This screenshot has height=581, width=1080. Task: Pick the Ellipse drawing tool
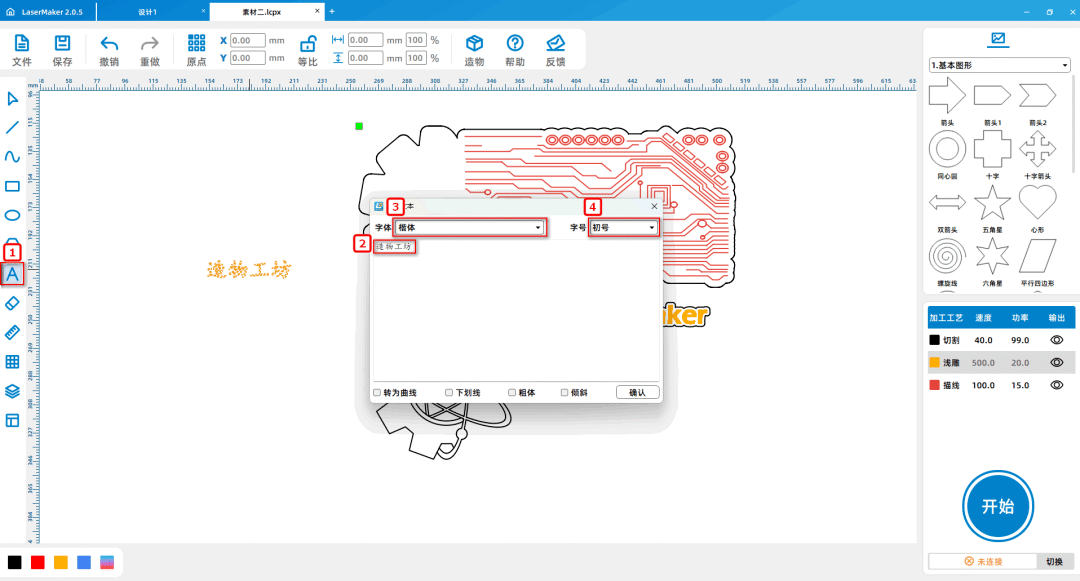click(13, 215)
